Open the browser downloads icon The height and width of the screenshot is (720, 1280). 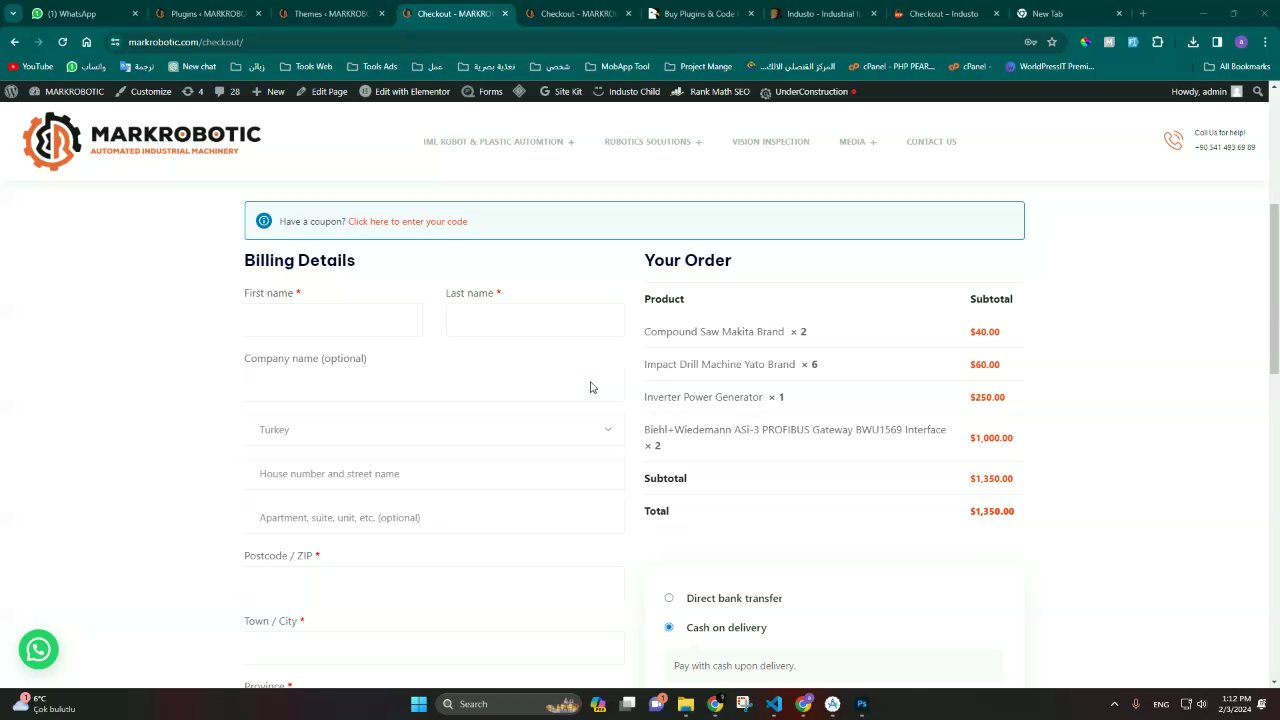(1193, 42)
